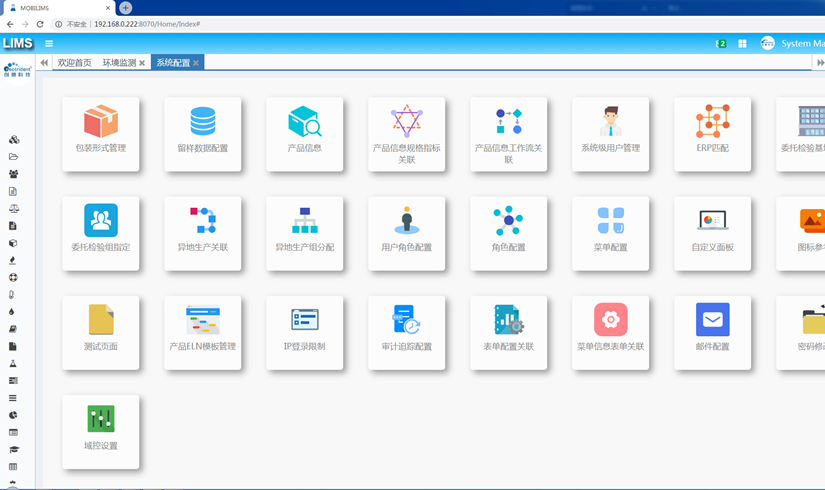This screenshot has height=490, width=825.
Task: Open the four-square grid icon in header
Action: (x=742, y=44)
